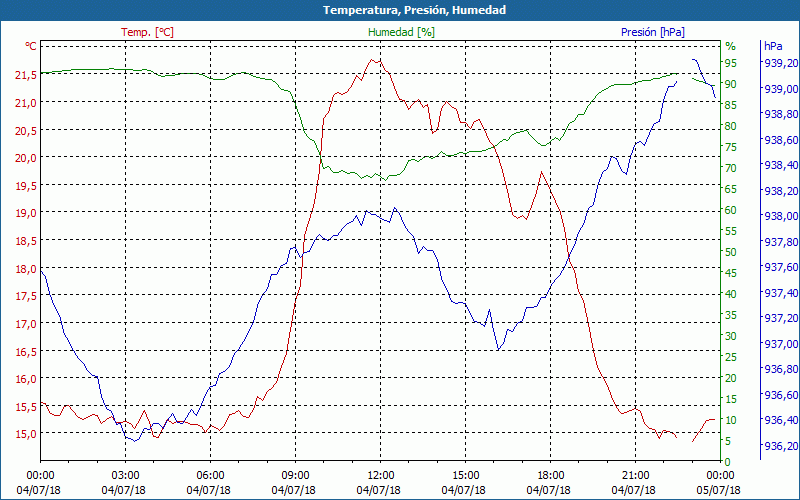
Task: Click humidity axis value 85
Action: tap(731, 105)
